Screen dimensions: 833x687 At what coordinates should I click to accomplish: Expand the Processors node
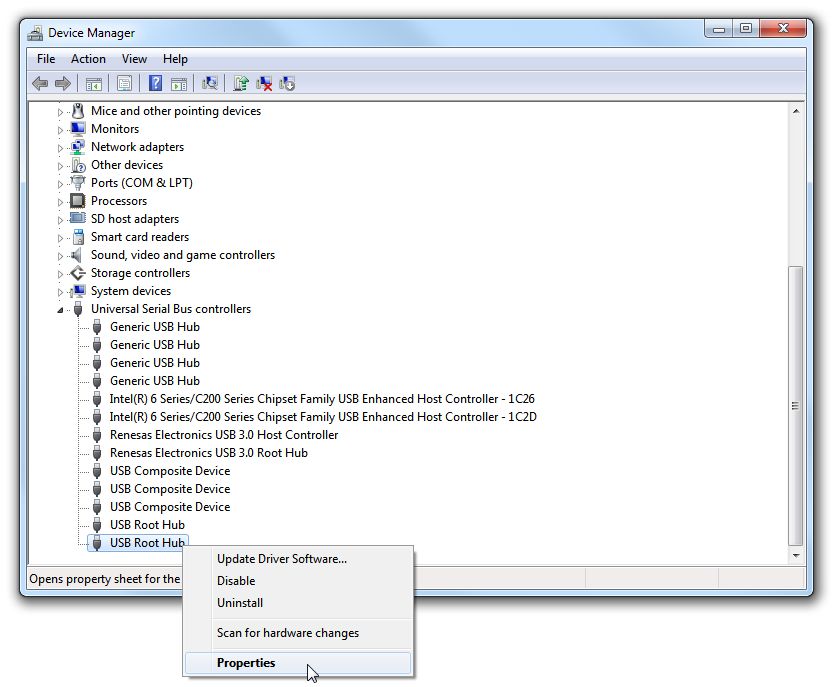coord(60,202)
